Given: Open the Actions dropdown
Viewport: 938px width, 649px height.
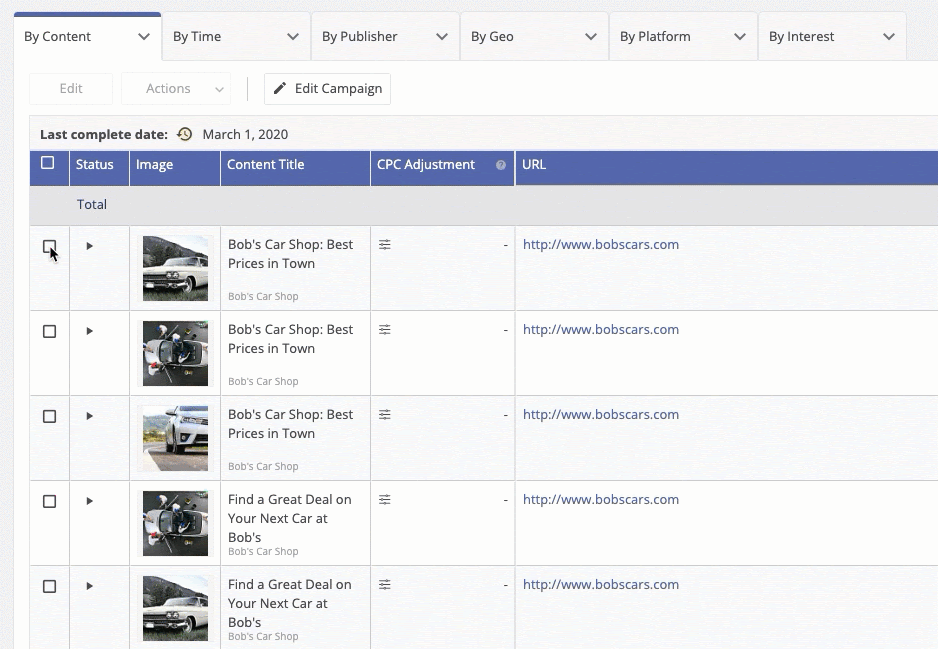Looking at the screenshot, I should (176, 89).
